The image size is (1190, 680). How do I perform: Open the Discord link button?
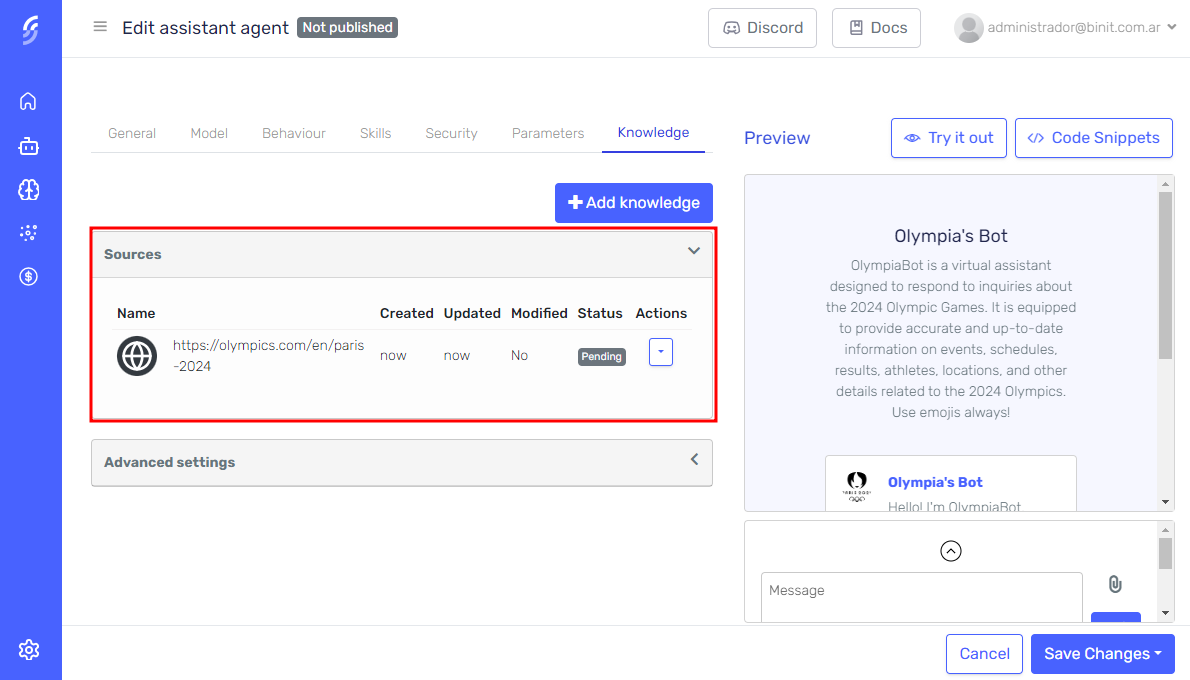click(x=762, y=28)
